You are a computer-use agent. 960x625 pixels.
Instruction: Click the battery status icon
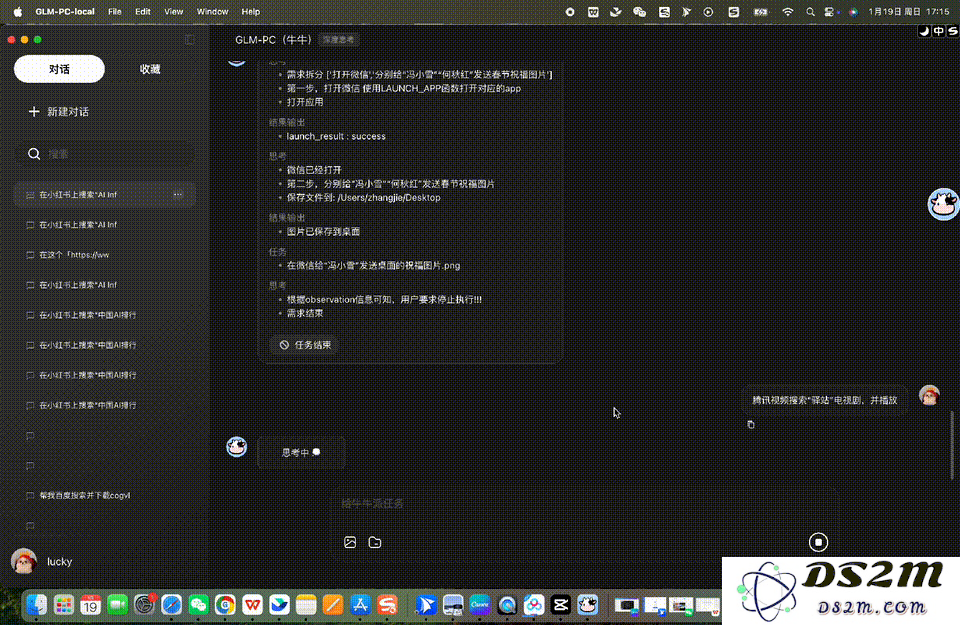pyautogui.click(x=760, y=12)
